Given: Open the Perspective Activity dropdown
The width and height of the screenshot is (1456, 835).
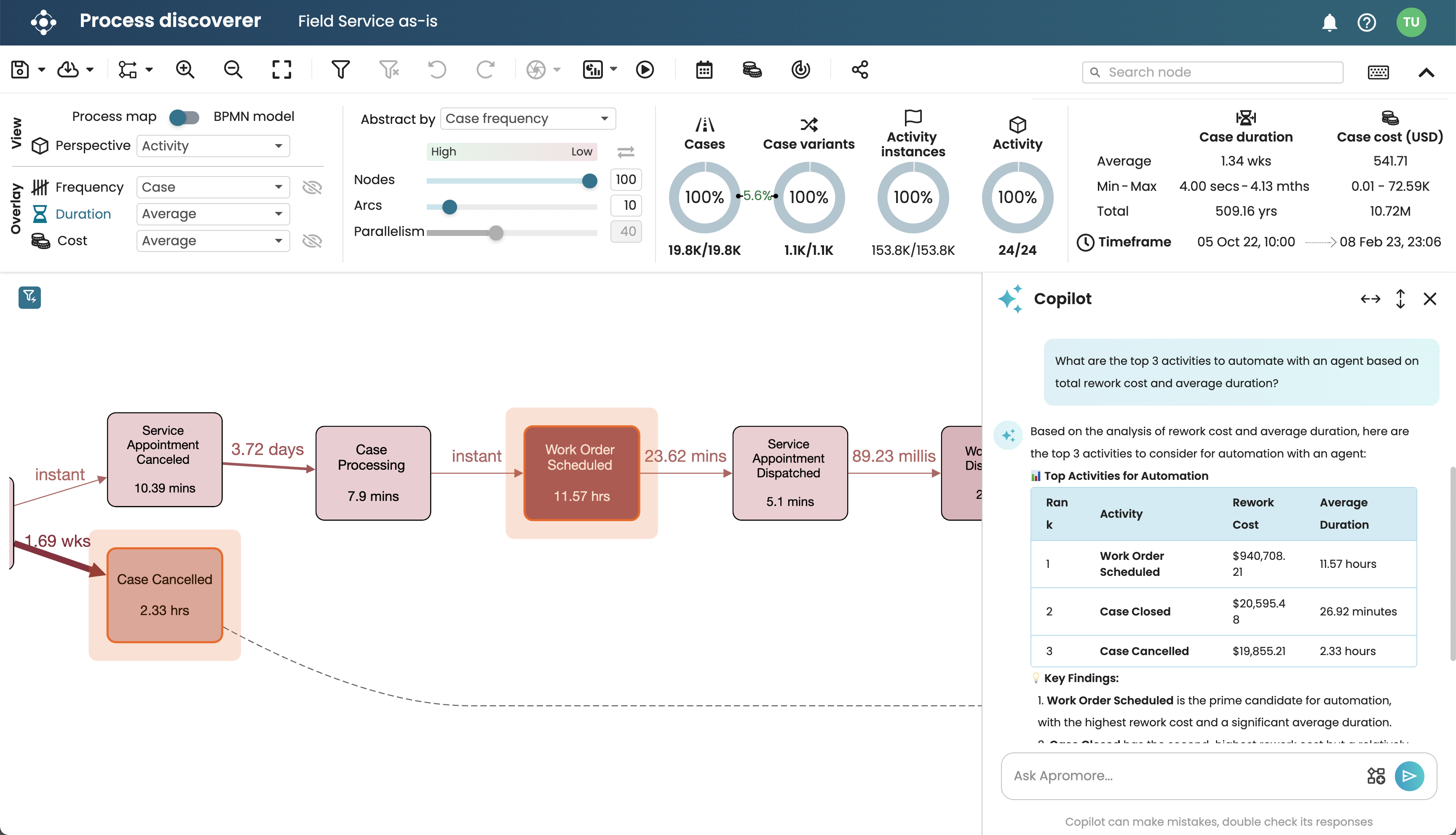Looking at the screenshot, I should pyautogui.click(x=213, y=146).
